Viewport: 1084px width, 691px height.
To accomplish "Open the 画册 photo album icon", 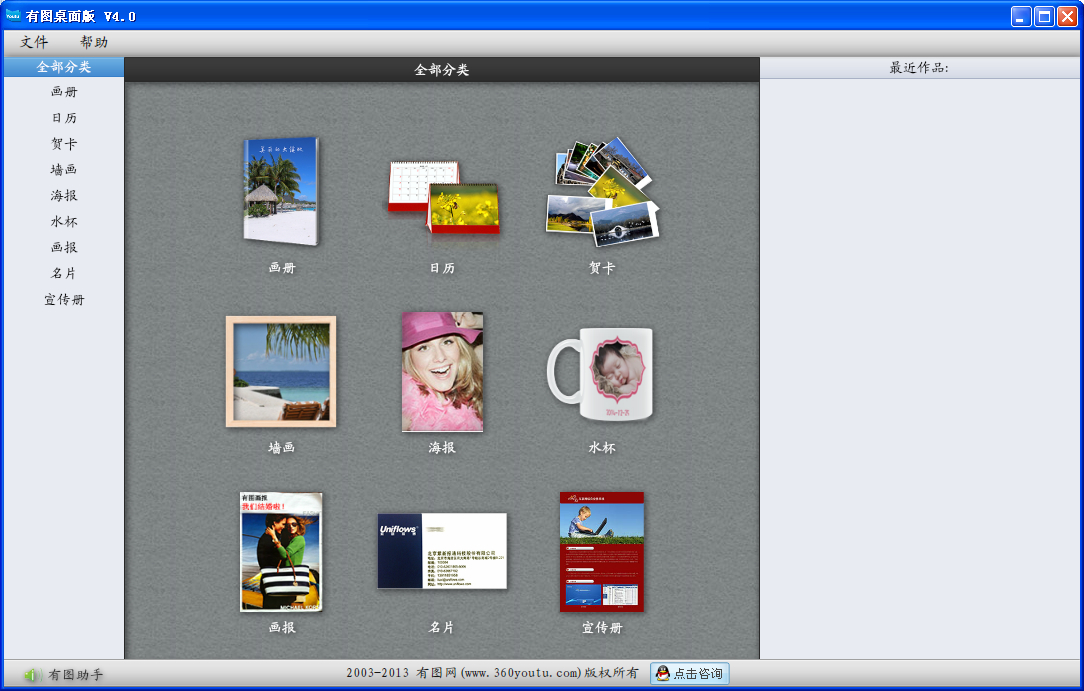I will [x=281, y=190].
